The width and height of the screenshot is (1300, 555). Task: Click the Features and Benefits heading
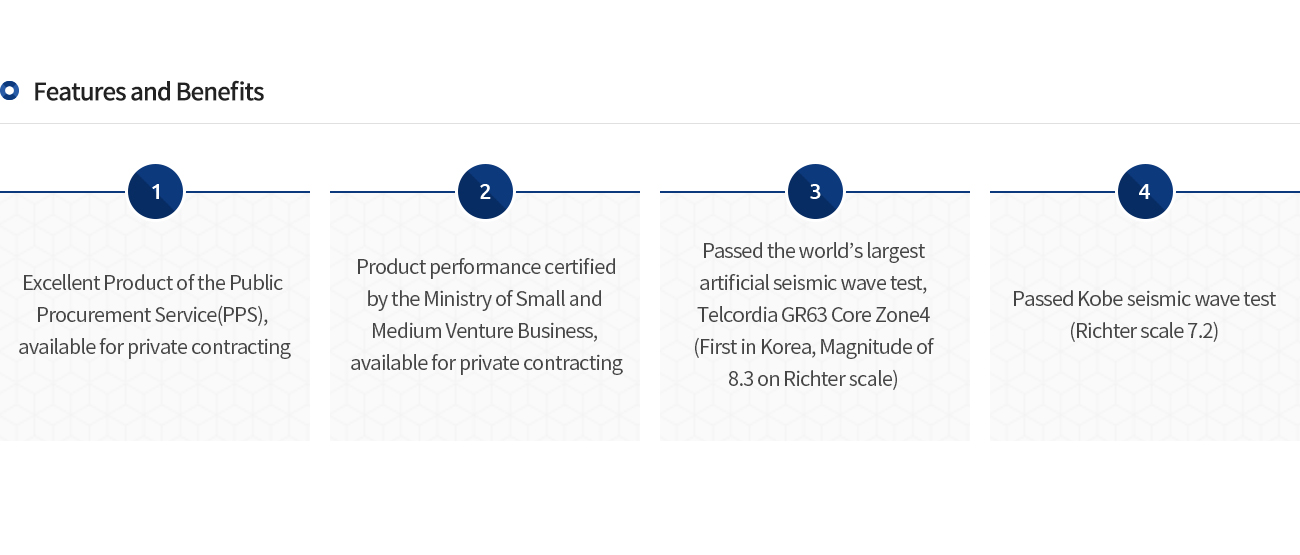[x=148, y=92]
